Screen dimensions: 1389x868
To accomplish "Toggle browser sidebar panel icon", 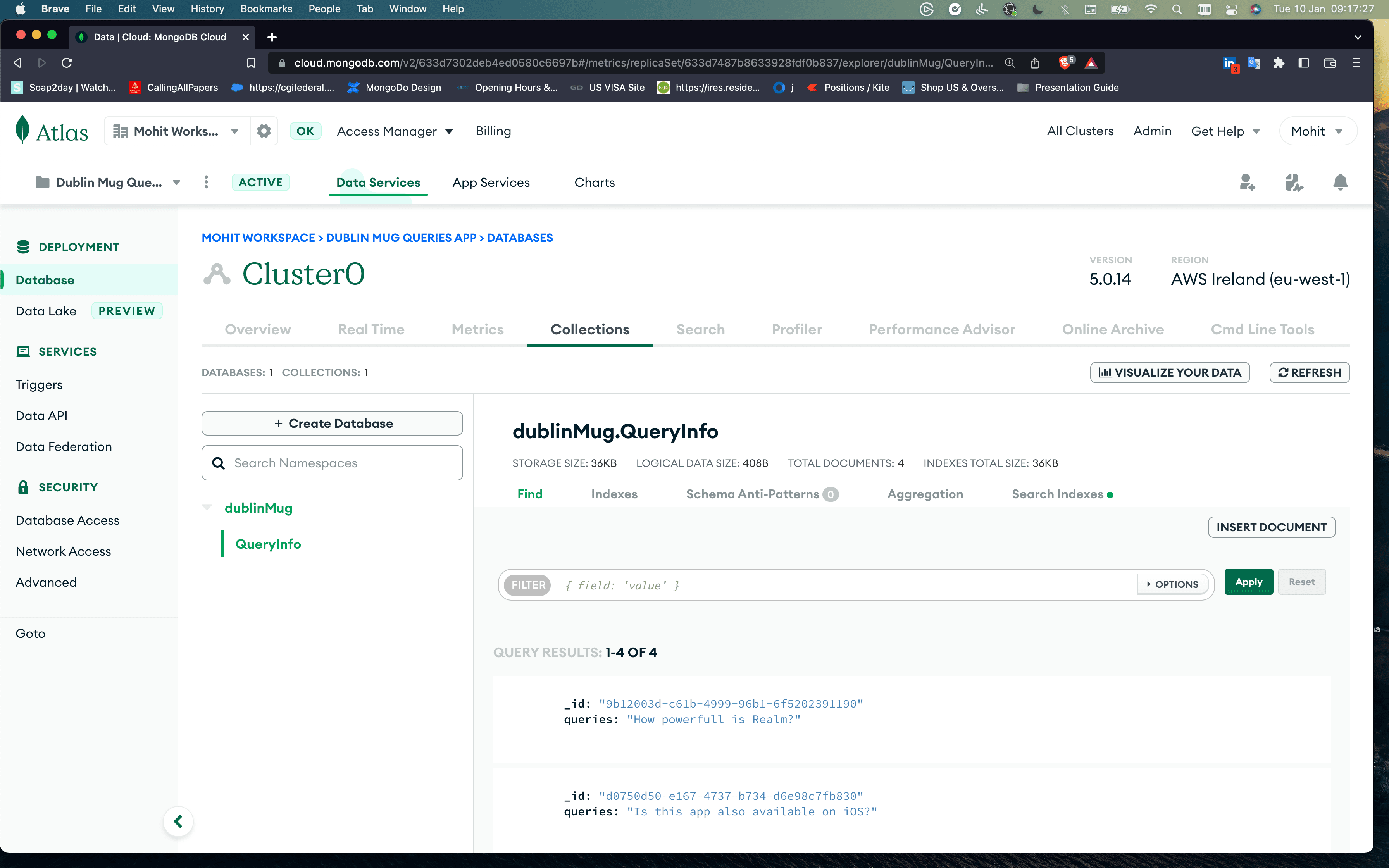I will 1304,62.
